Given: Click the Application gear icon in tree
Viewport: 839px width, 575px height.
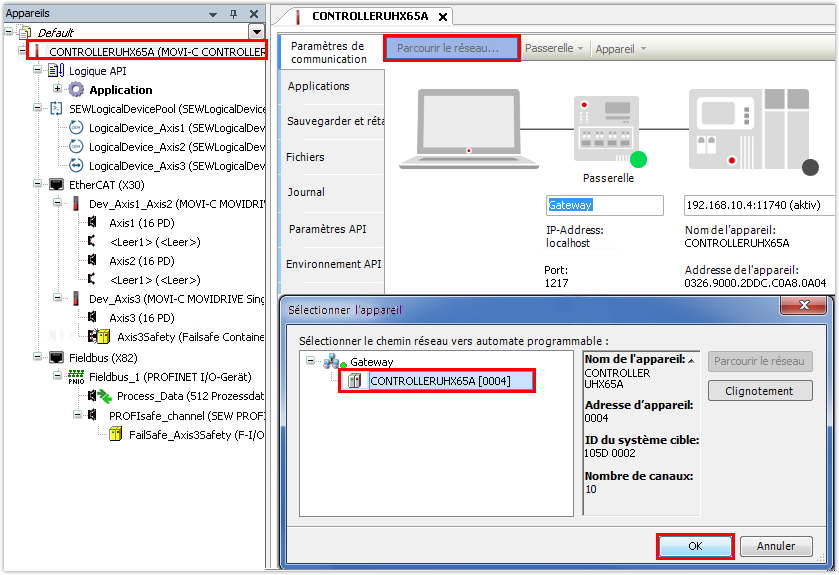Looking at the screenshot, I should click(x=76, y=90).
